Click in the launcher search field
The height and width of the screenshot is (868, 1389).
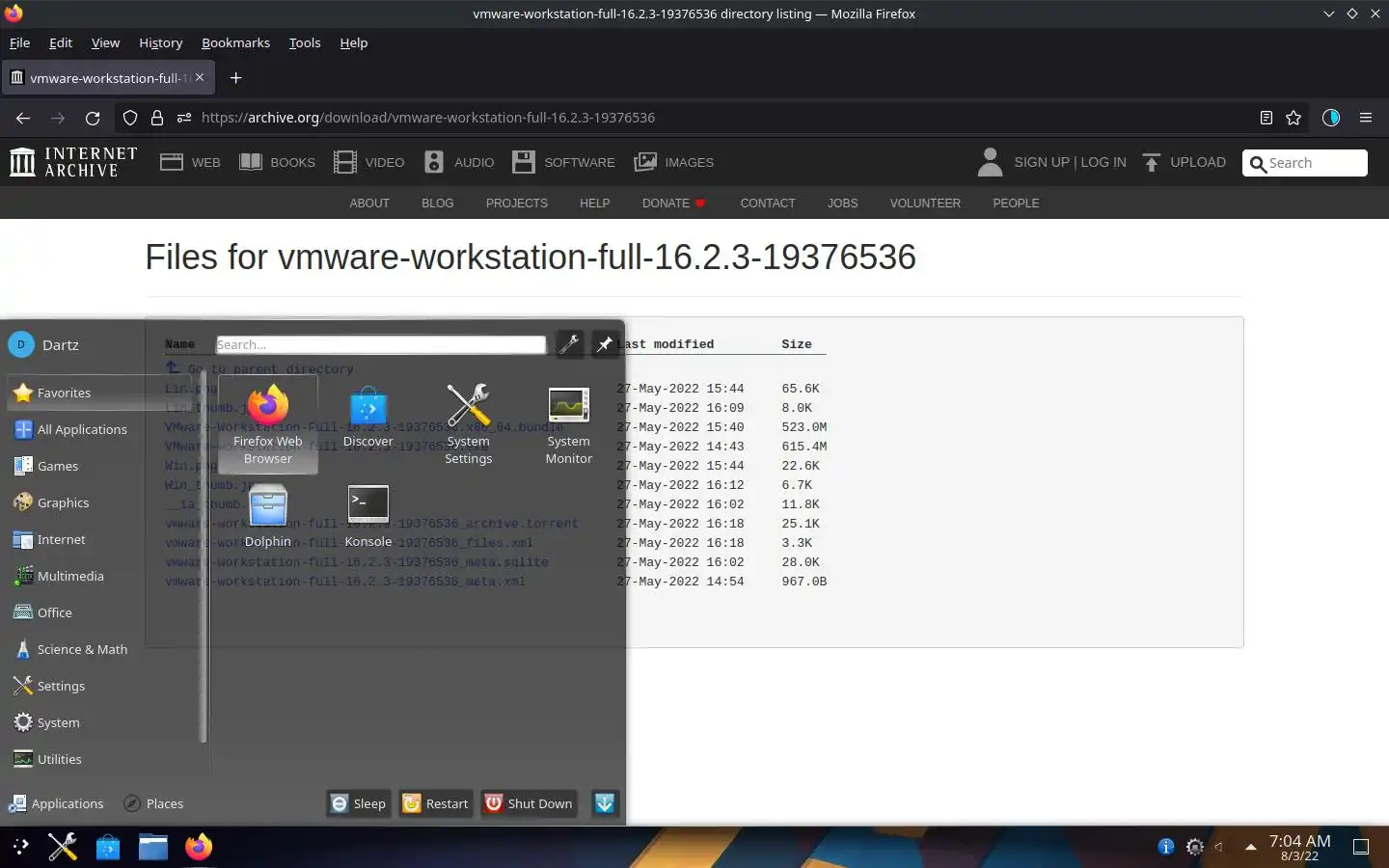coord(381,344)
